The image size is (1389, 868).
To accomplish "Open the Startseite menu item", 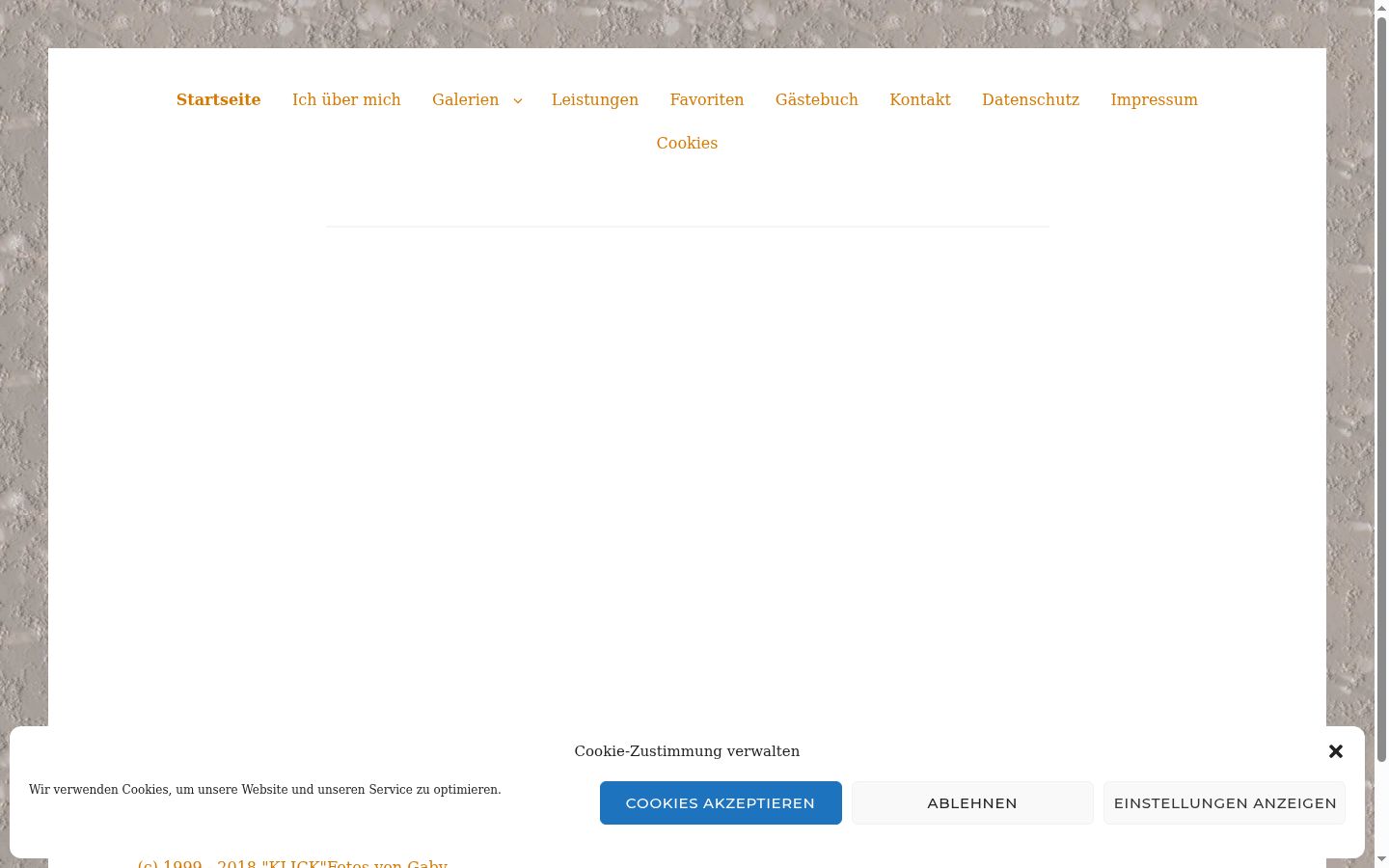I will [218, 99].
